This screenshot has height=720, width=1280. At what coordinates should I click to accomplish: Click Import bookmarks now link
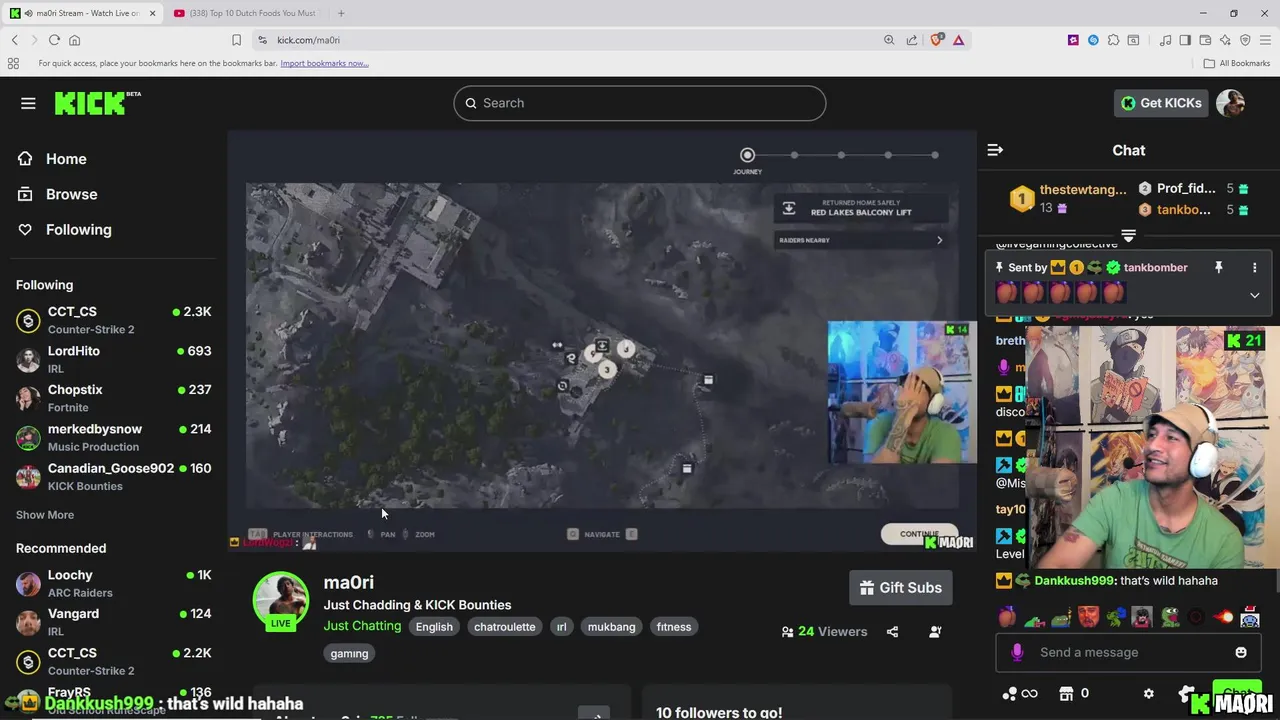[x=324, y=63]
